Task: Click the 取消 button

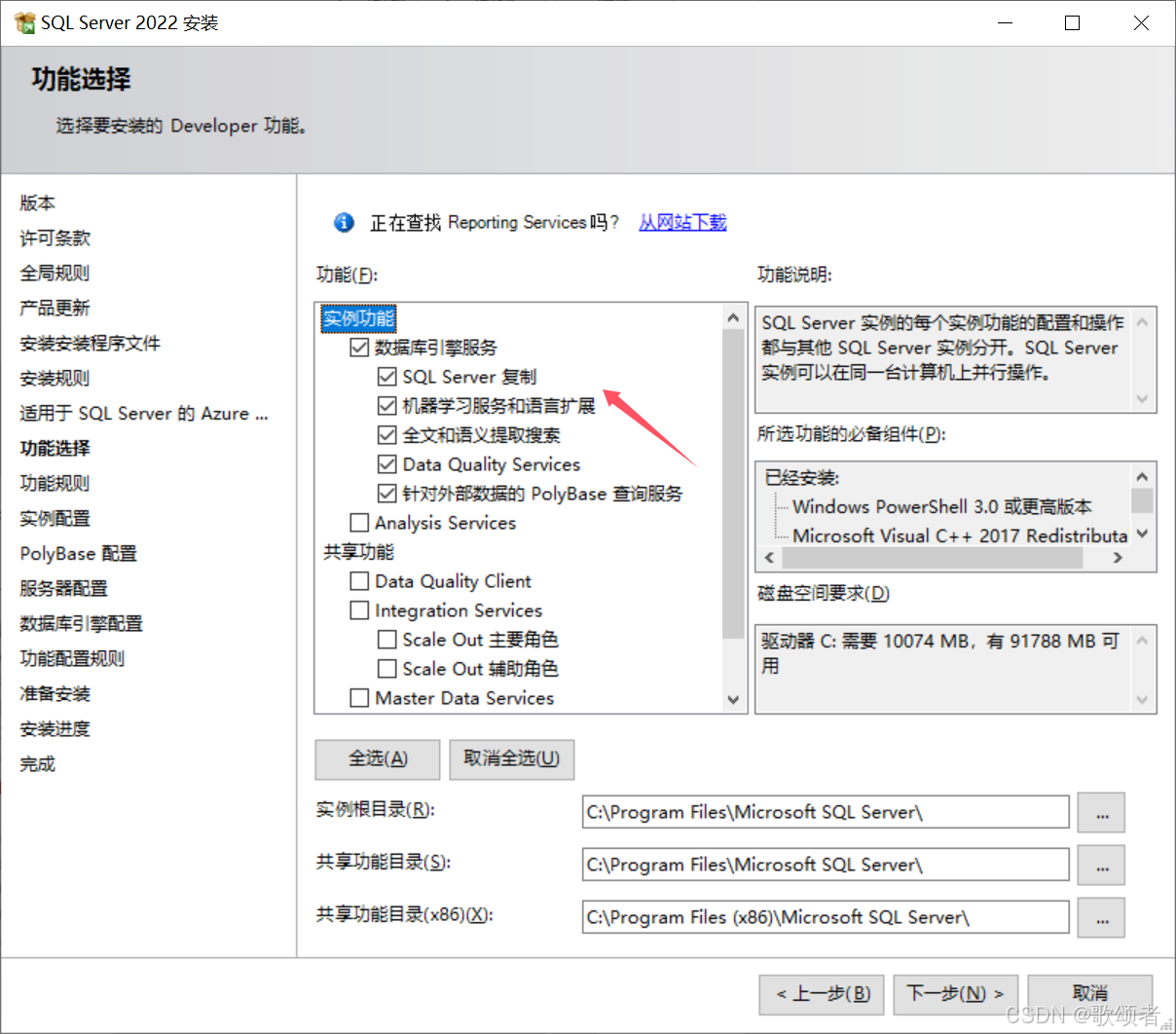Action: coord(1090,994)
